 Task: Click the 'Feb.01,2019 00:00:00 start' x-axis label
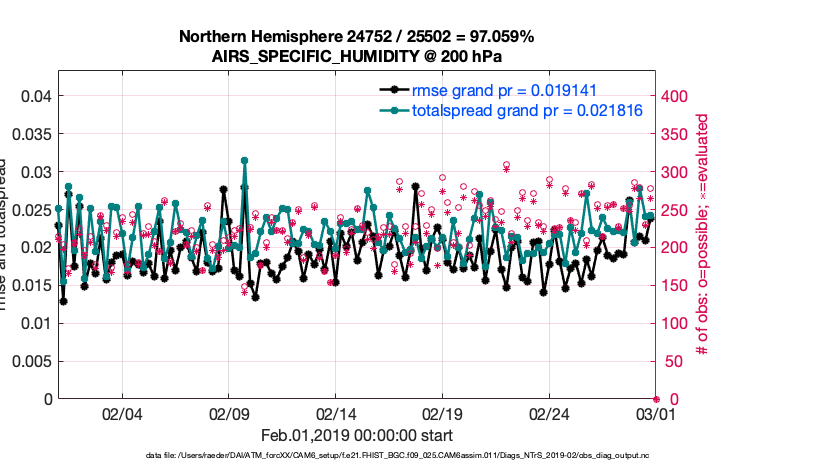click(356, 436)
